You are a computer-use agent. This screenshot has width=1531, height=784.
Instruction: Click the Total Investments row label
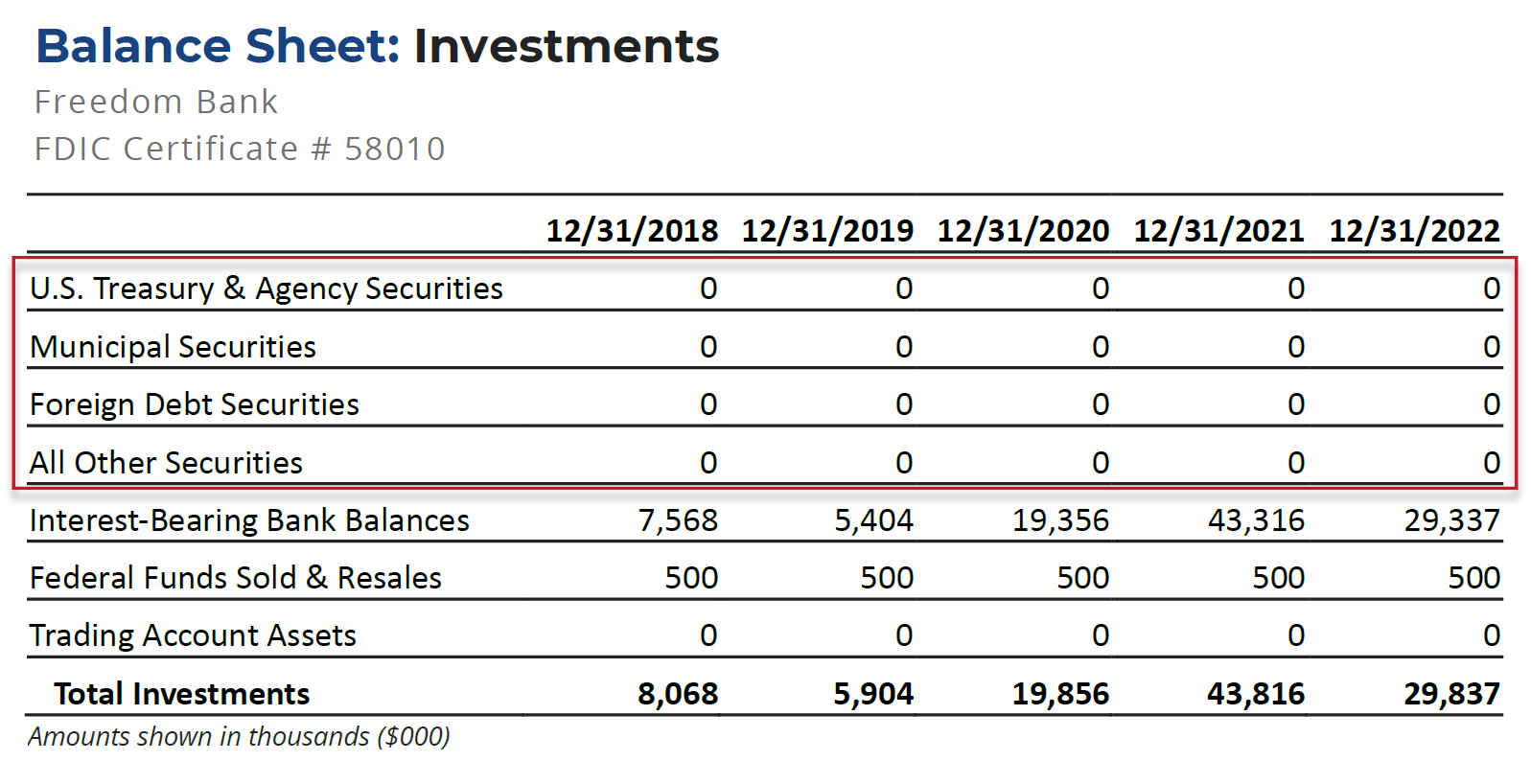(x=182, y=694)
